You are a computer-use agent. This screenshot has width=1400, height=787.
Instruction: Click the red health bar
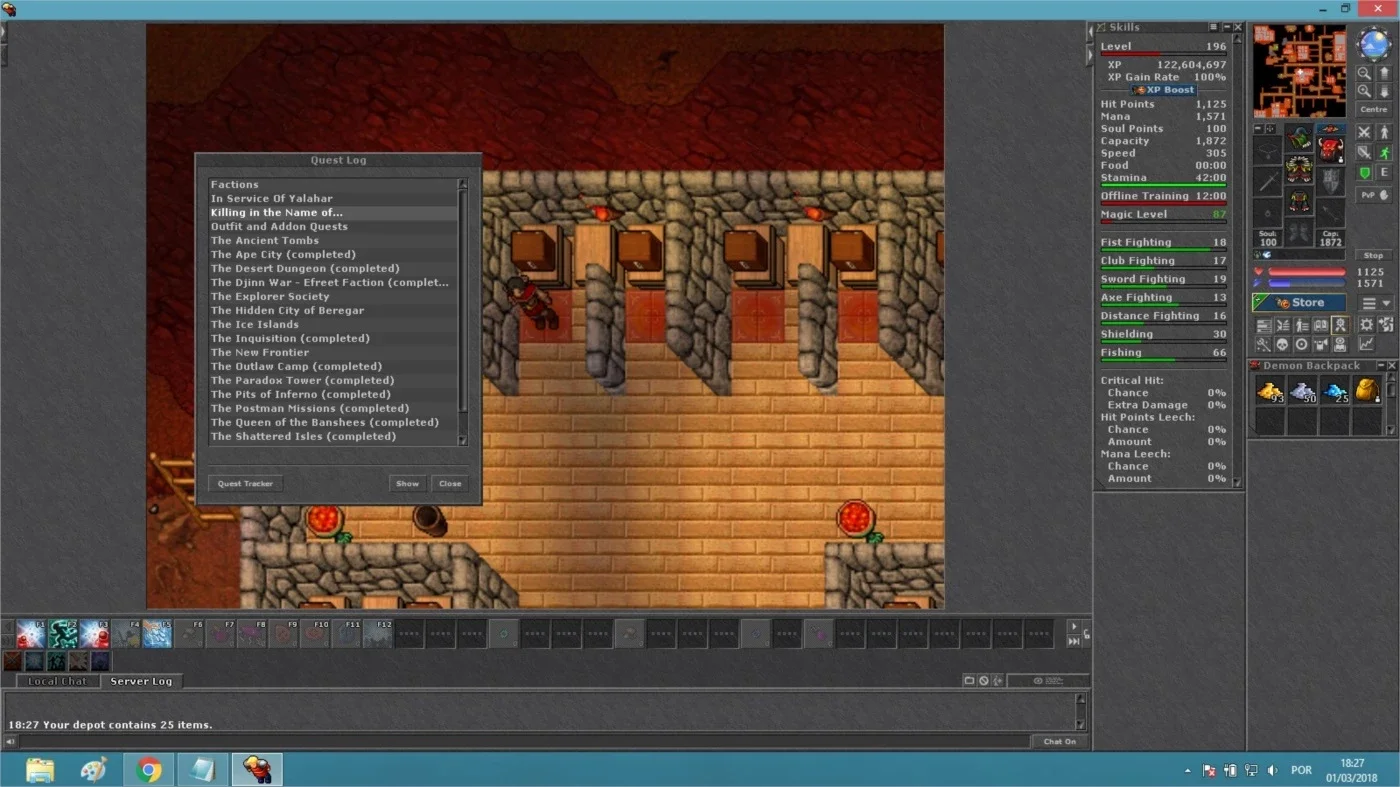click(x=1306, y=271)
